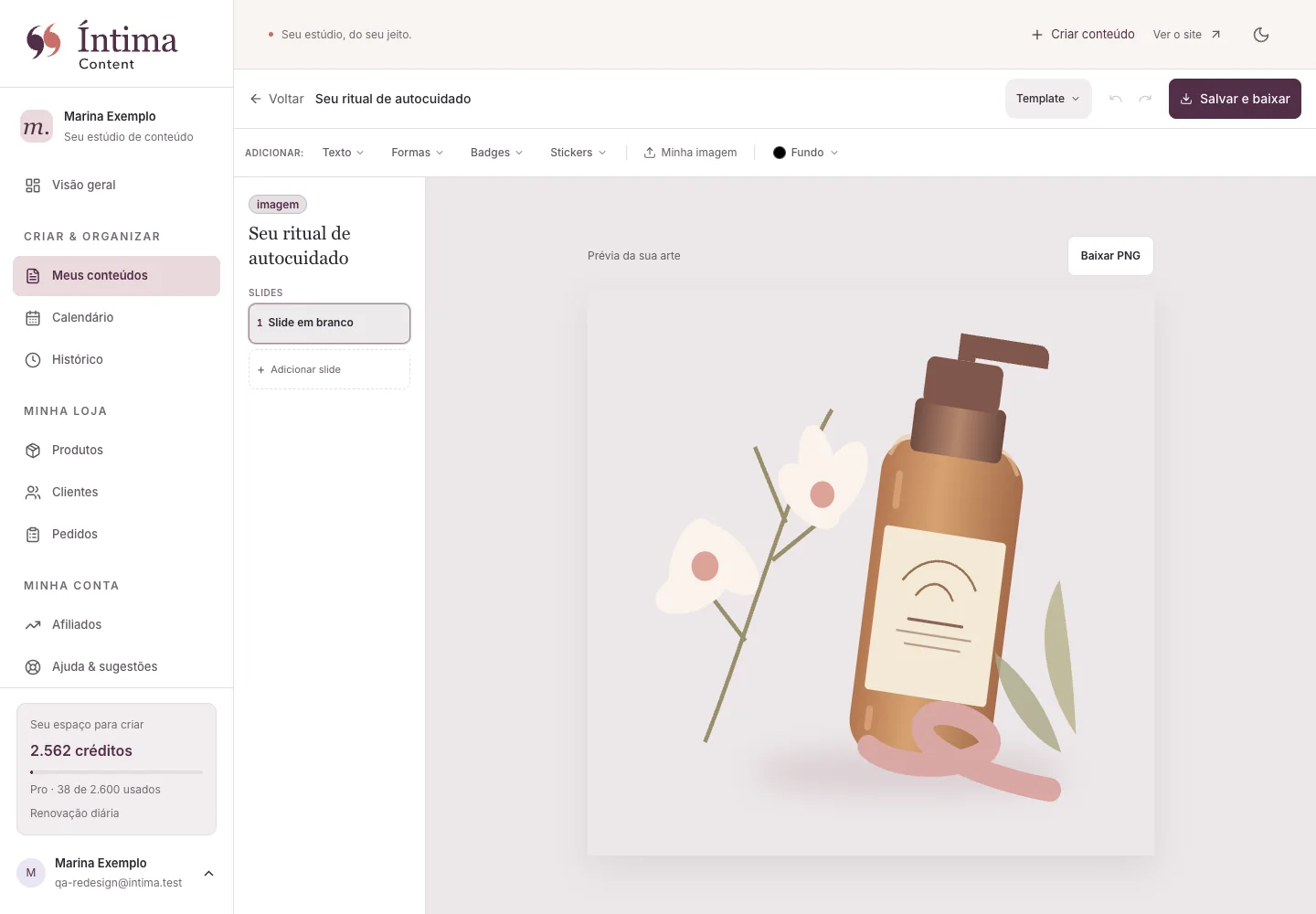Viewport: 1316px width, 914px height.
Task: Open the Ver o site link
Action: point(1186,35)
